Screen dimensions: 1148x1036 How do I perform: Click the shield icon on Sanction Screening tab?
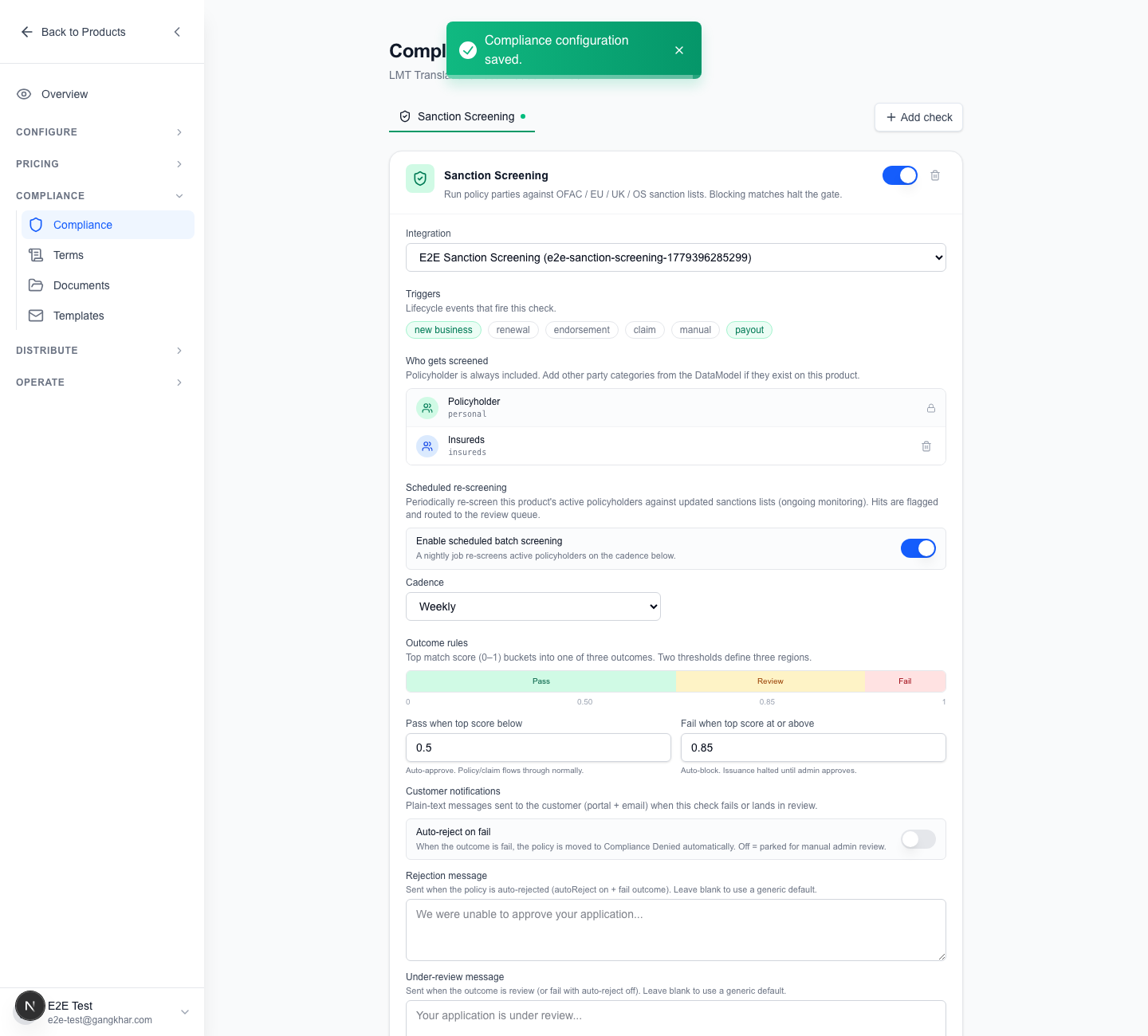(405, 116)
